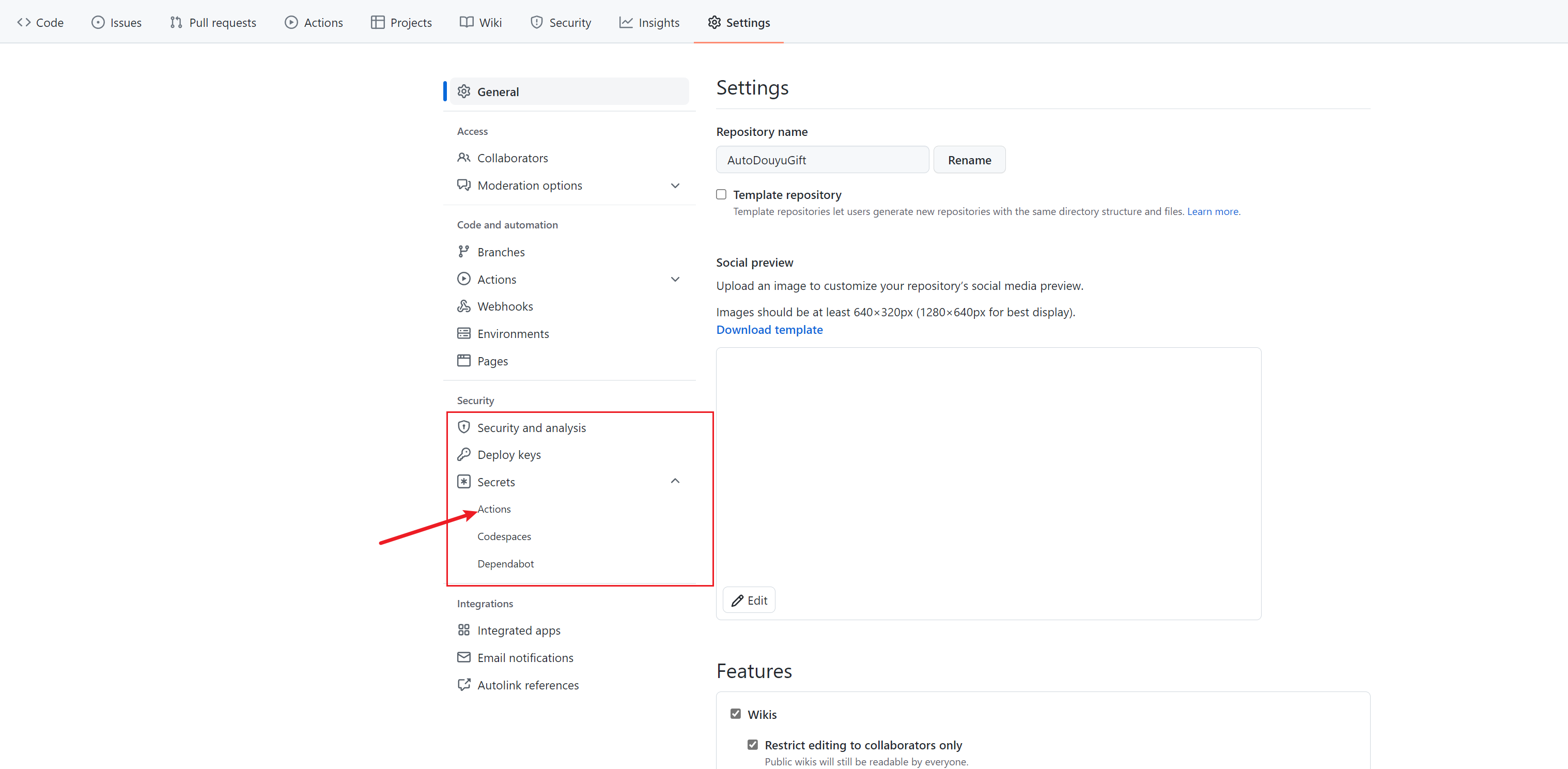Open the Pull requests tab
The width and height of the screenshot is (1568, 769).
213,23
